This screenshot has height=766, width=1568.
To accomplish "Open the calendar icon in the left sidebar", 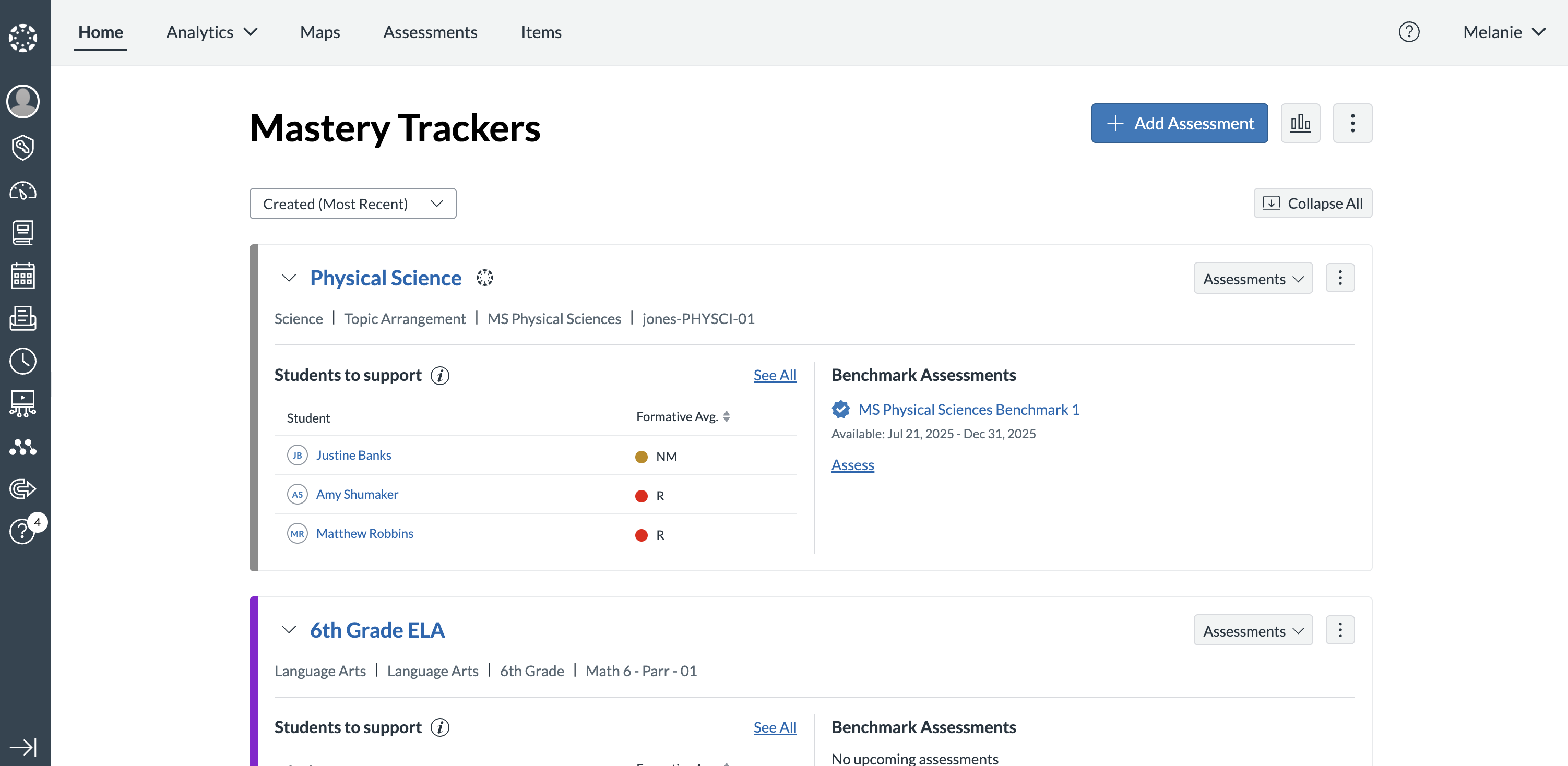I will (x=22, y=276).
